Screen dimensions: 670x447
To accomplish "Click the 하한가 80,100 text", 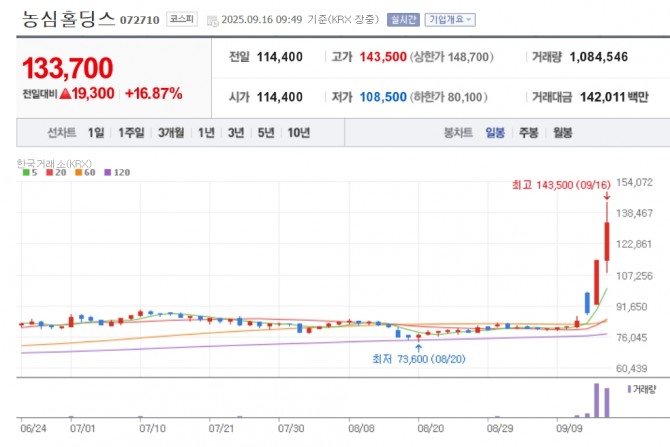I will pos(449,97).
